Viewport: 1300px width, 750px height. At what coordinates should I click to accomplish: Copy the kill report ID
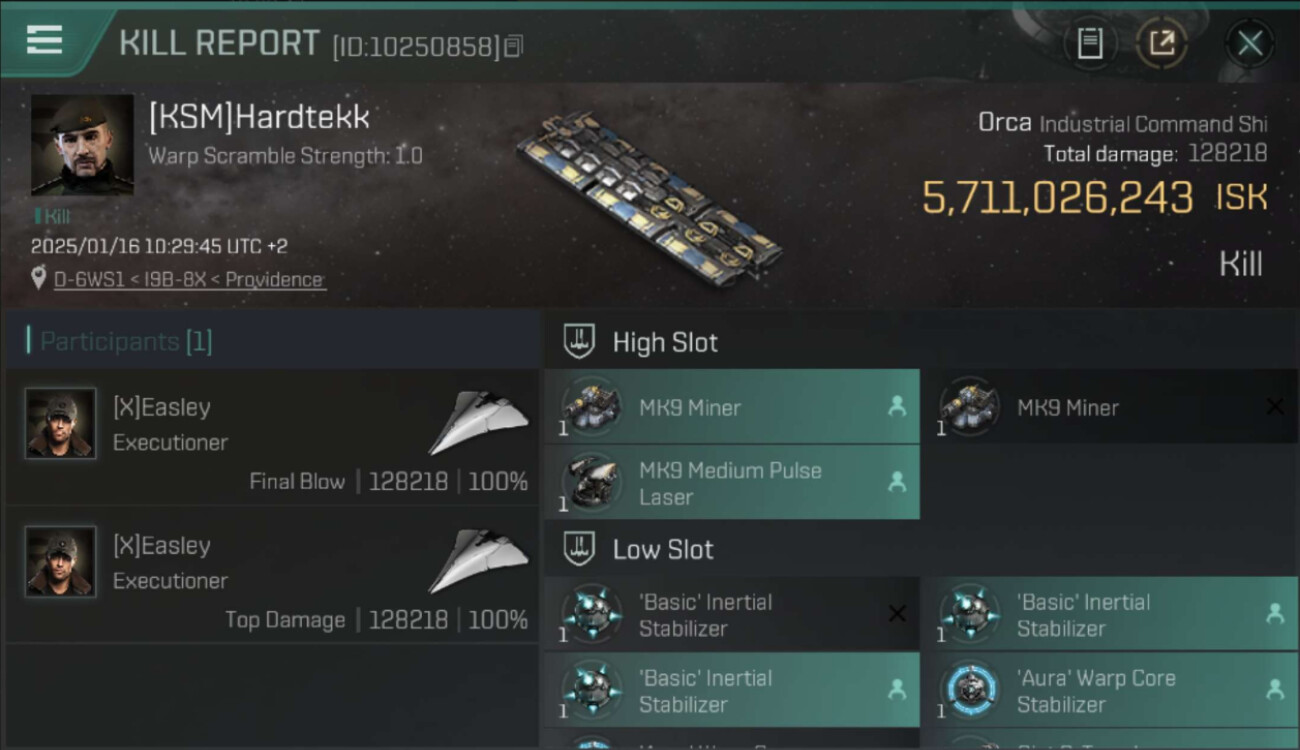pyautogui.click(x=513, y=46)
